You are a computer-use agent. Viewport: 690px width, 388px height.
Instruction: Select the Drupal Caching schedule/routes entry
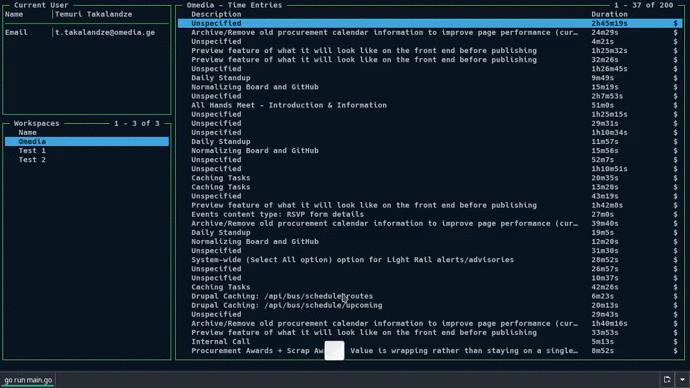[x=430, y=296]
